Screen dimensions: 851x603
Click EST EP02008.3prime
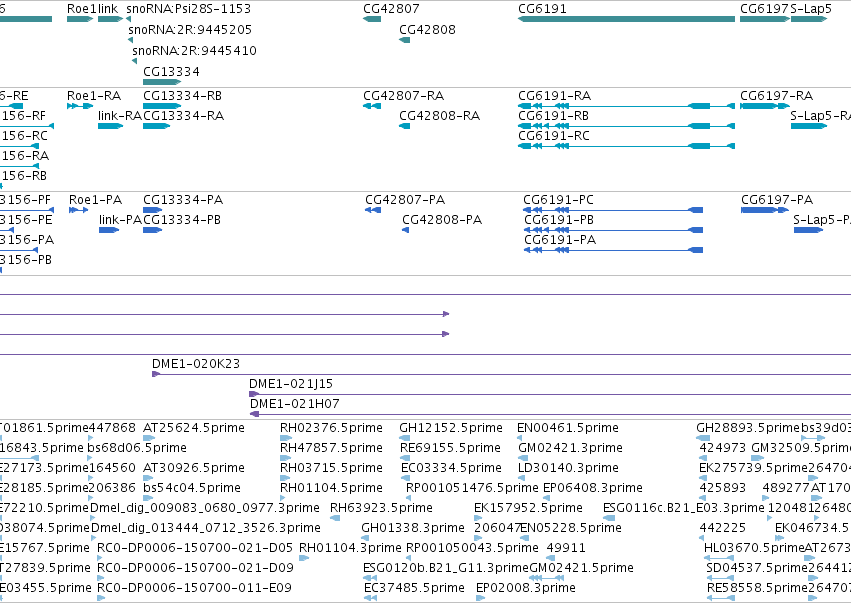[525, 588]
